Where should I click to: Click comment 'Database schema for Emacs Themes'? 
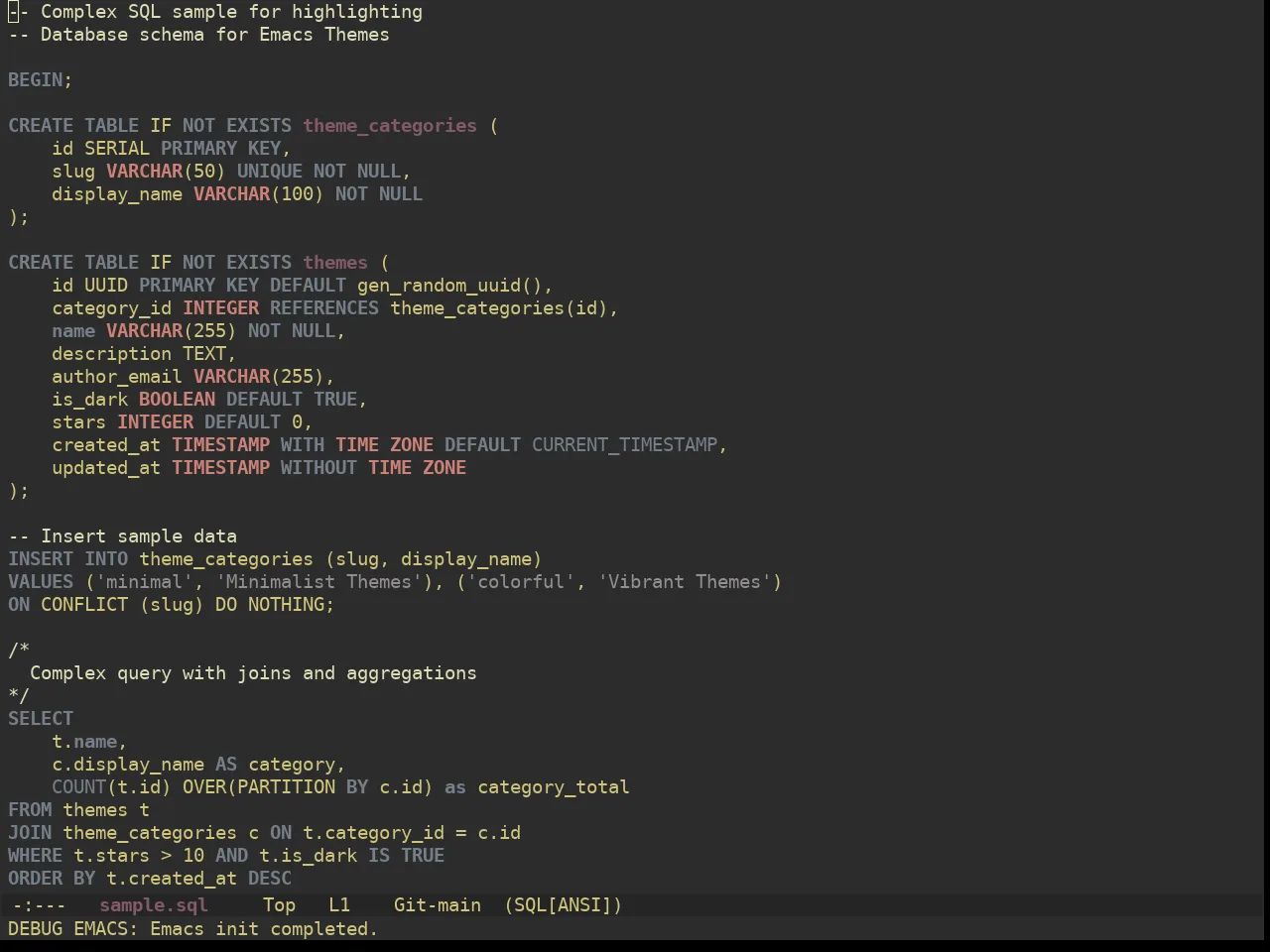pos(198,35)
